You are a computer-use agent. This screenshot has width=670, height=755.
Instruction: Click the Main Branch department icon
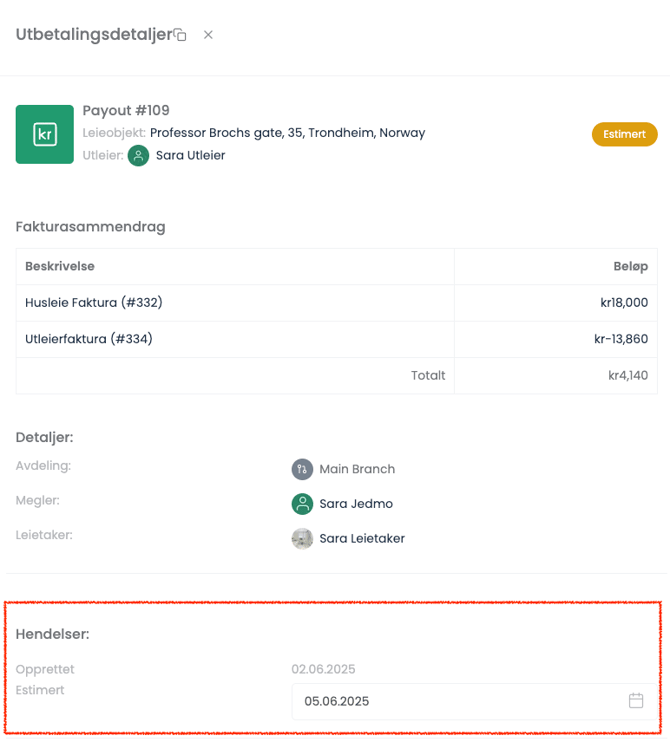[302, 469]
